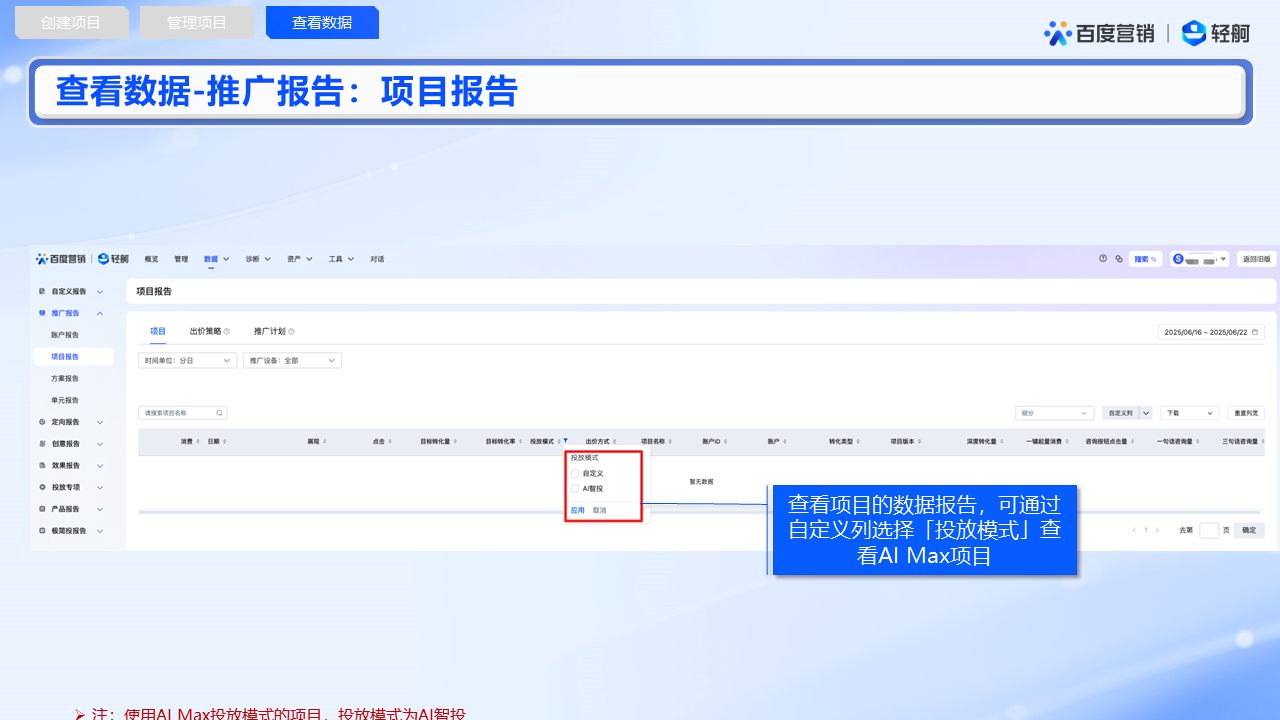Viewport: 1280px width, 720px height.
Task: Click the 管理 menu item
Action: click(x=181, y=259)
